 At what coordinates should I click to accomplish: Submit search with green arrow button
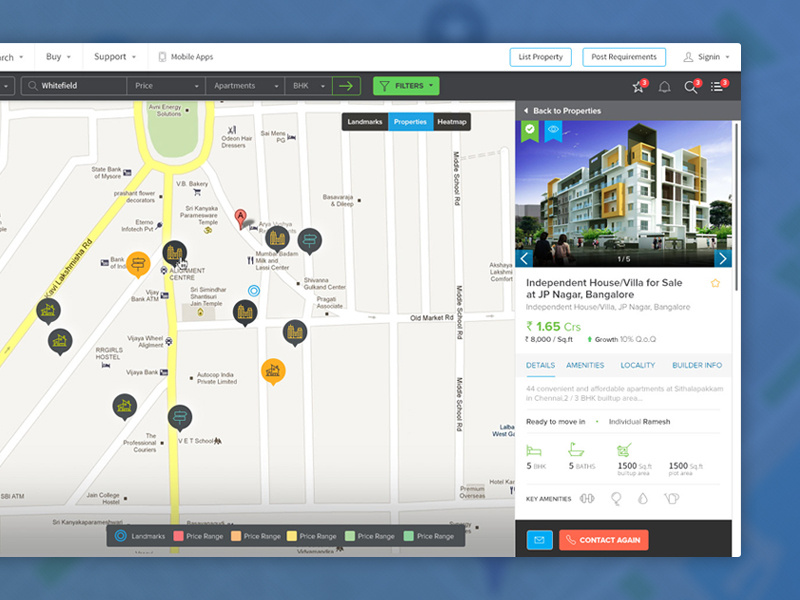tap(346, 86)
